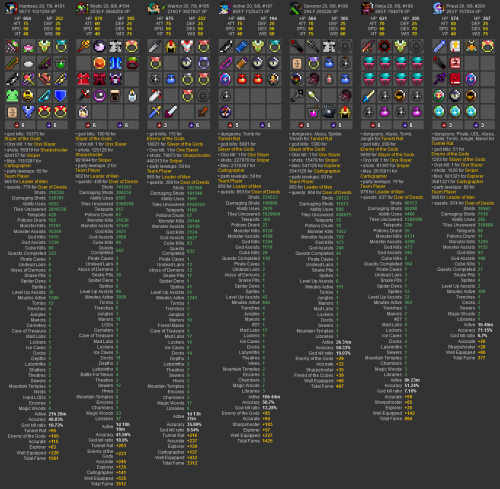The image size is (500, 489).
Task: Select the golden helmet equipped on Warrior
Action: 171,47
